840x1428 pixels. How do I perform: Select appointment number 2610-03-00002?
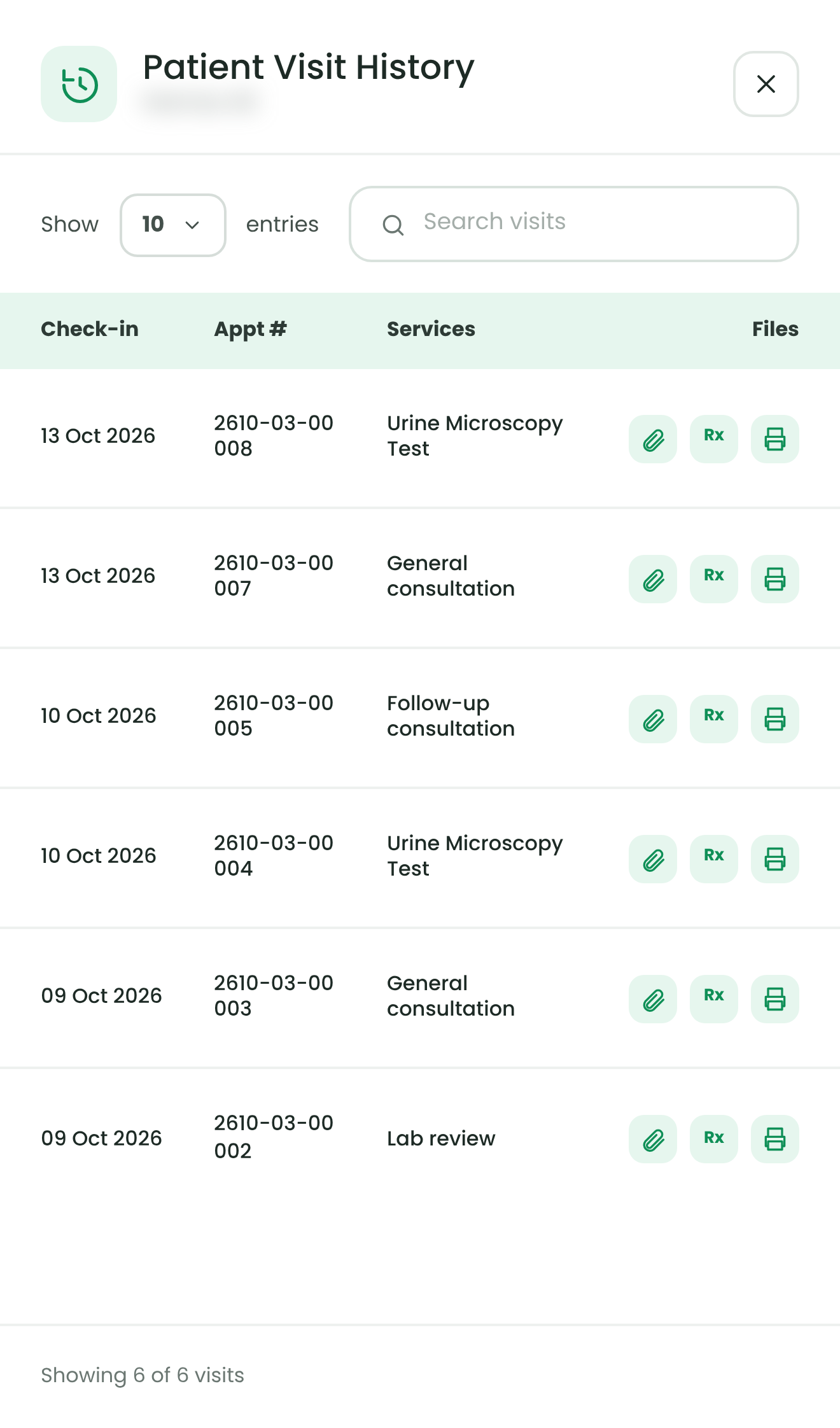tap(274, 1137)
